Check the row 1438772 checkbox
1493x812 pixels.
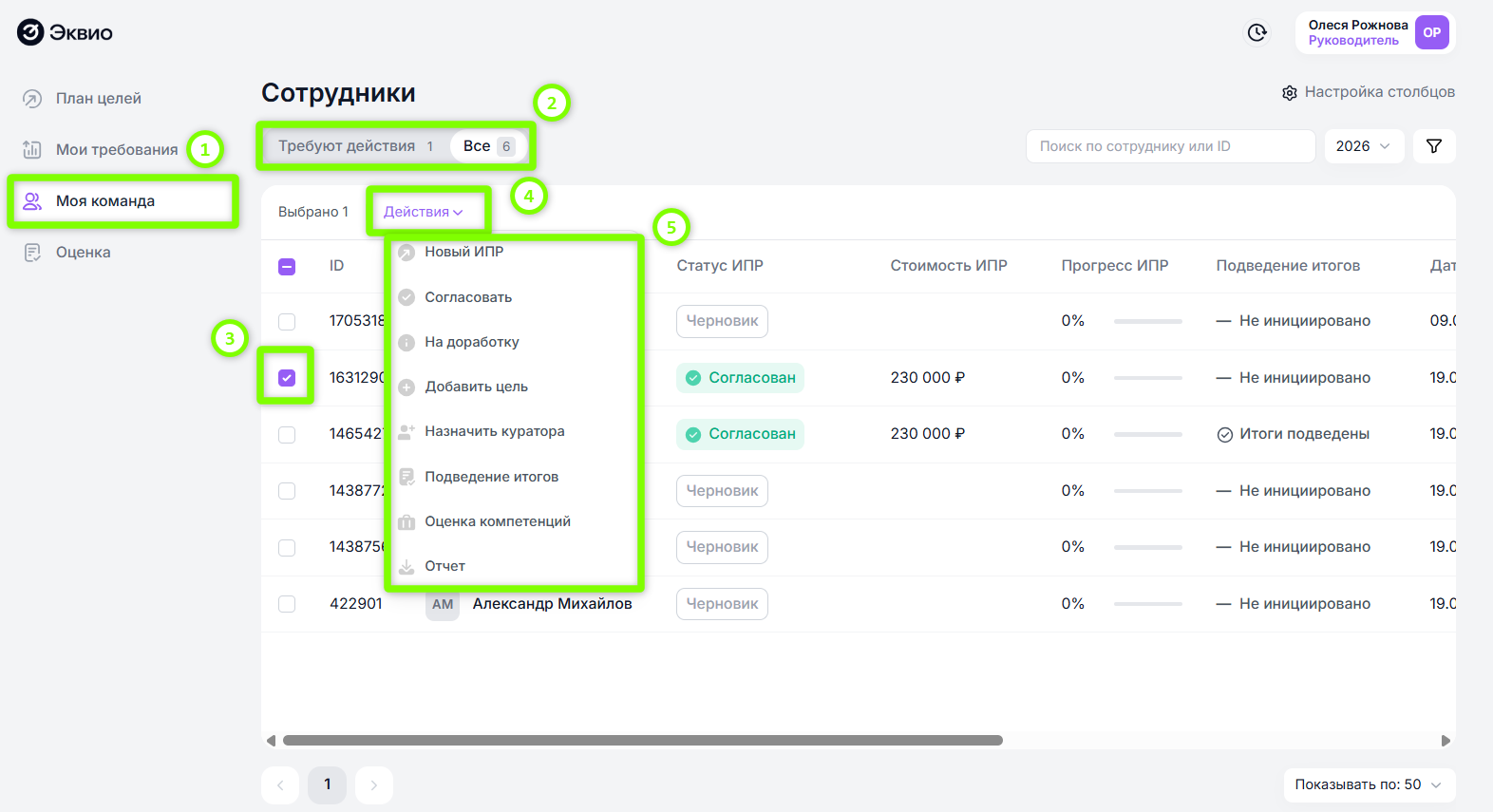pos(287,491)
